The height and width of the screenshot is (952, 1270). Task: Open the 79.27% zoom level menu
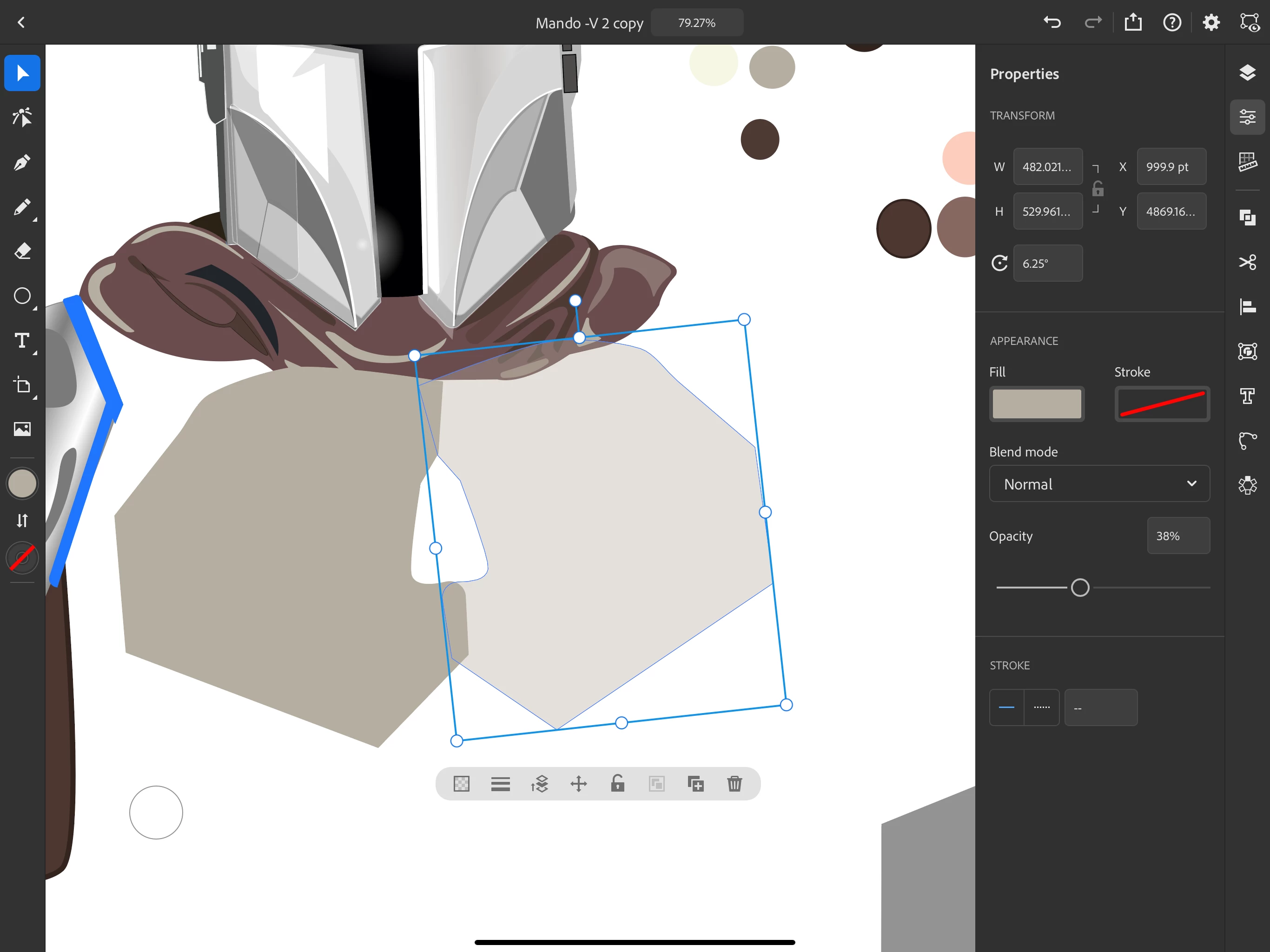696,23
